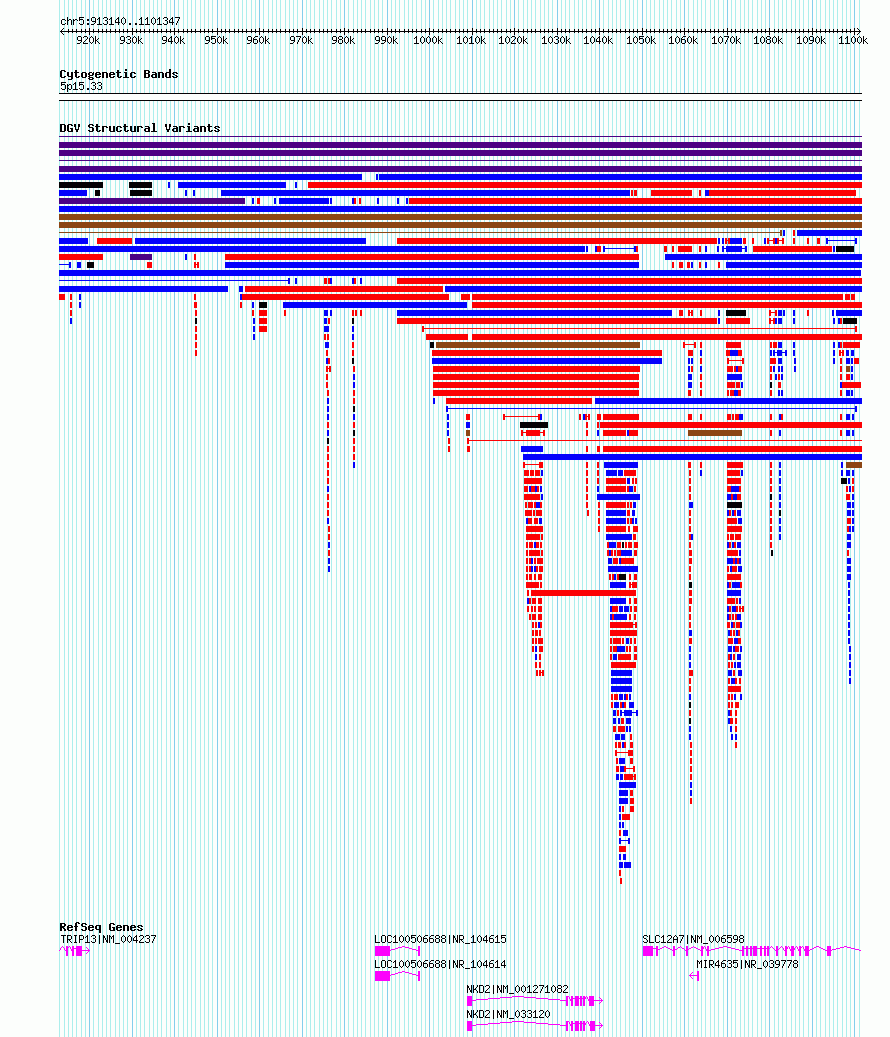The width and height of the screenshot is (890, 1037).
Task: Select the 1010k ruler position label
Action: pyautogui.click(x=471, y=40)
